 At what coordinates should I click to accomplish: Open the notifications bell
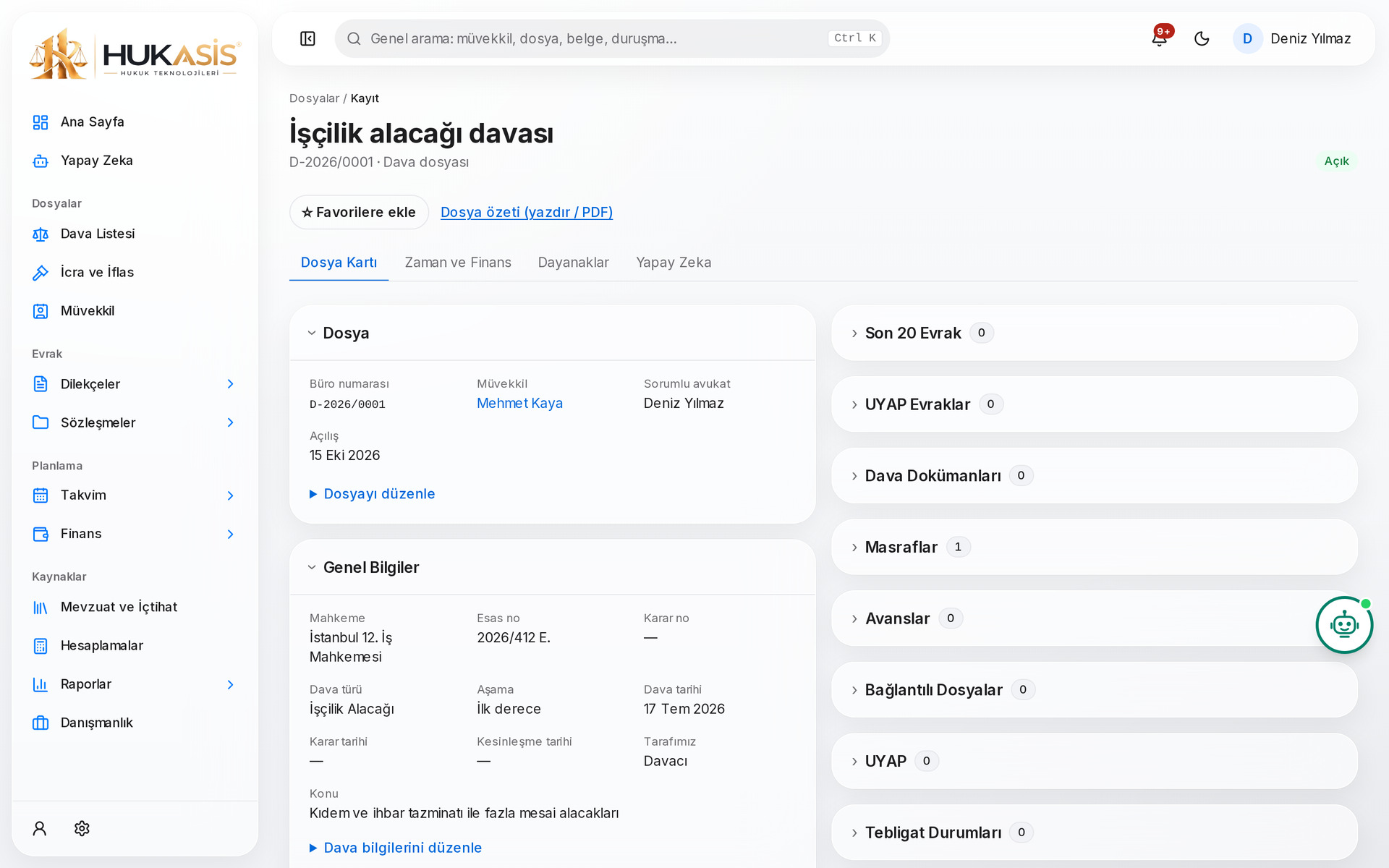coord(1159,38)
